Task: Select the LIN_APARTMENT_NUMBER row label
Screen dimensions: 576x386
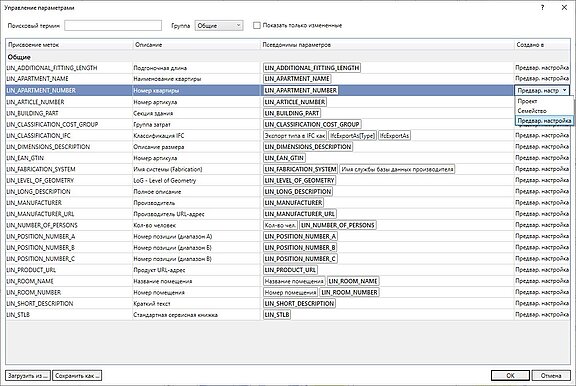Action: 41,90
